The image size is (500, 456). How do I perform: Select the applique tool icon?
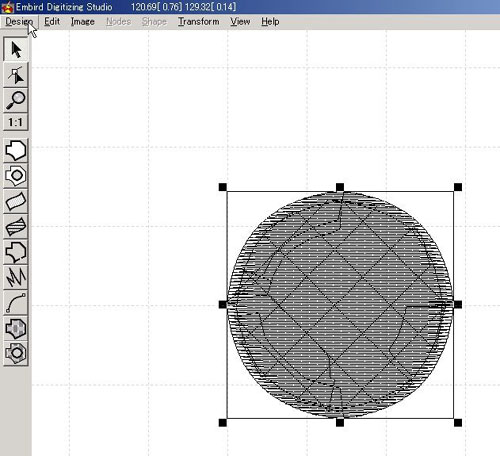(16, 328)
